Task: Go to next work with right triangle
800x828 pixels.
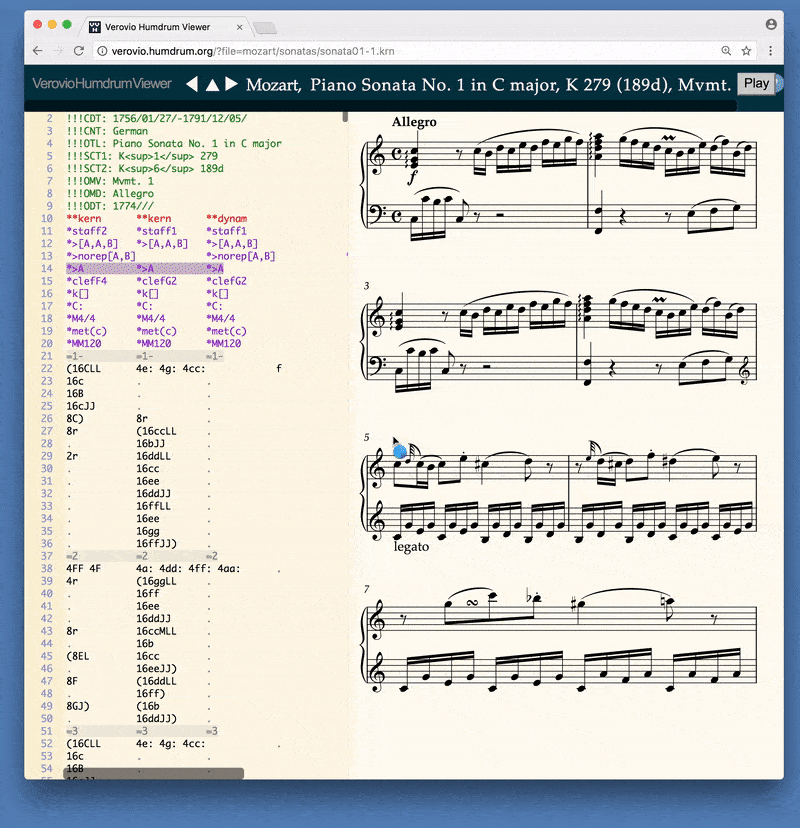Action: point(231,84)
